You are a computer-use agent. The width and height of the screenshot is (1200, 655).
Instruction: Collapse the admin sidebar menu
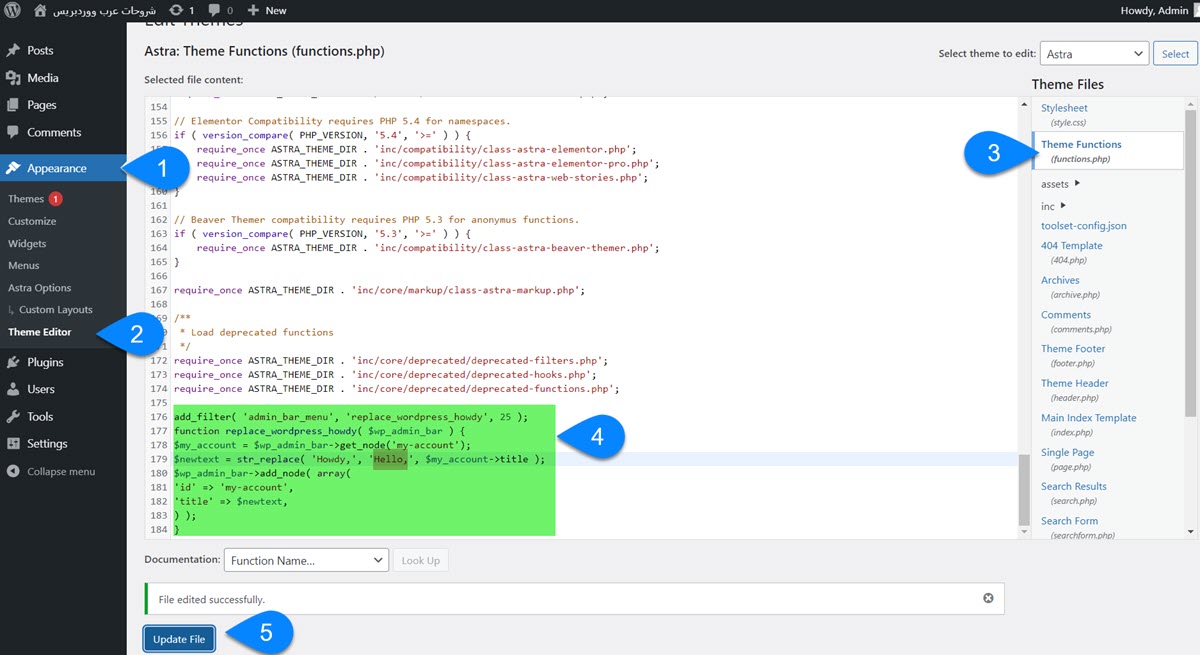[x=60, y=471]
